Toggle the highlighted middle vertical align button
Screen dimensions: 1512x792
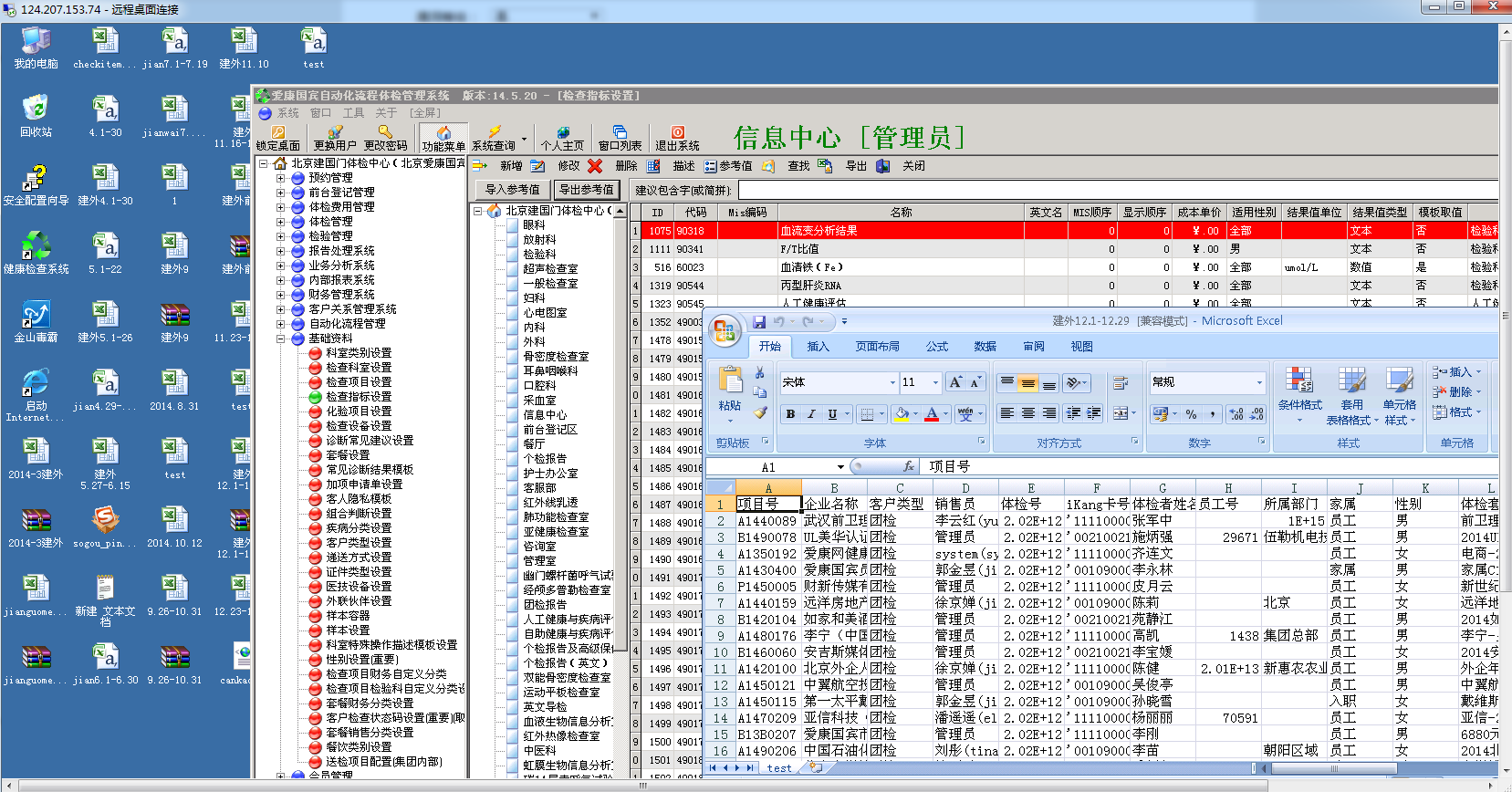pyautogui.click(x=1027, y=383)
